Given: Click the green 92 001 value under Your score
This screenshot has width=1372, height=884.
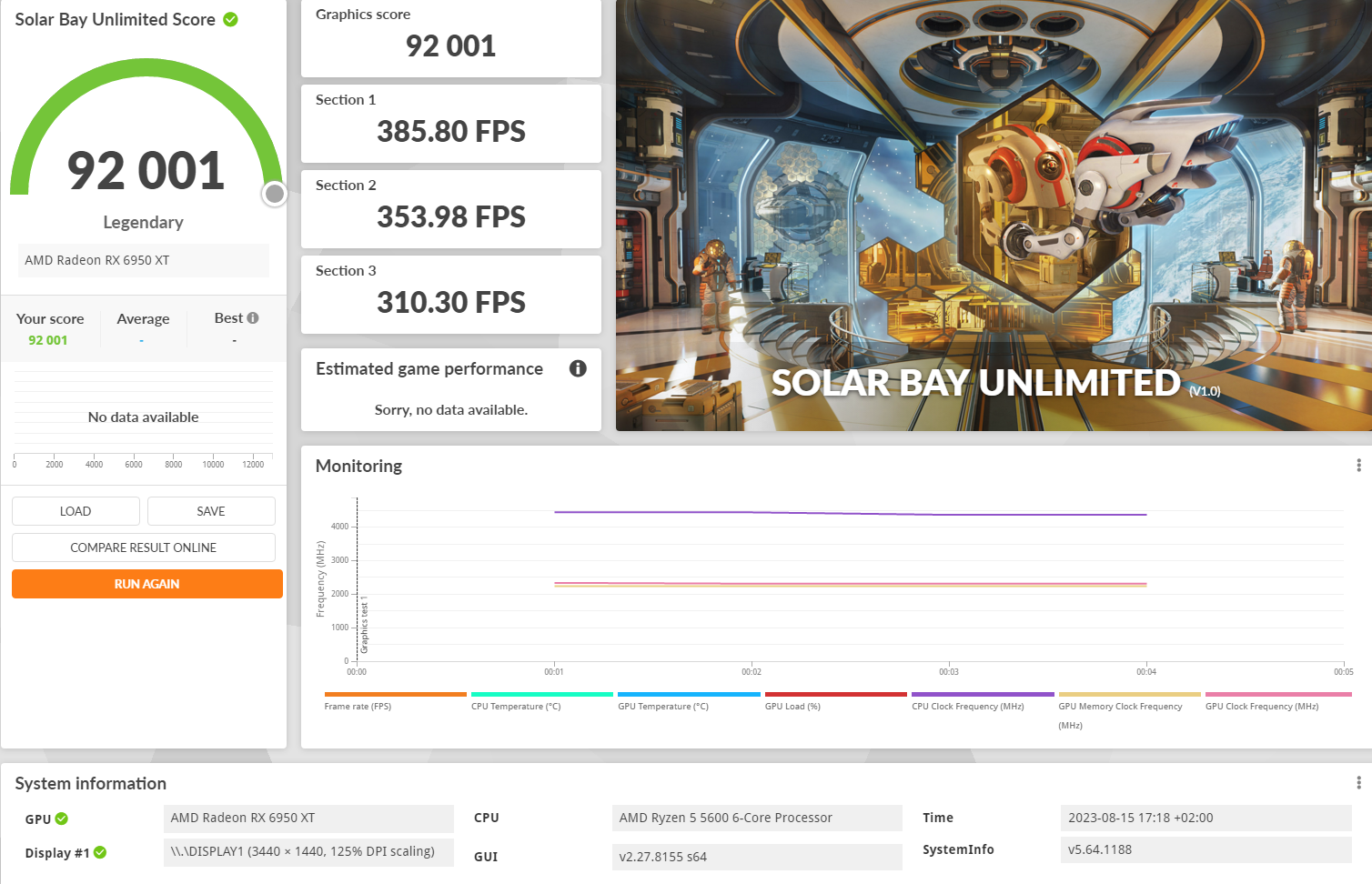Looking at the screenshot, I should pos(48,340).
